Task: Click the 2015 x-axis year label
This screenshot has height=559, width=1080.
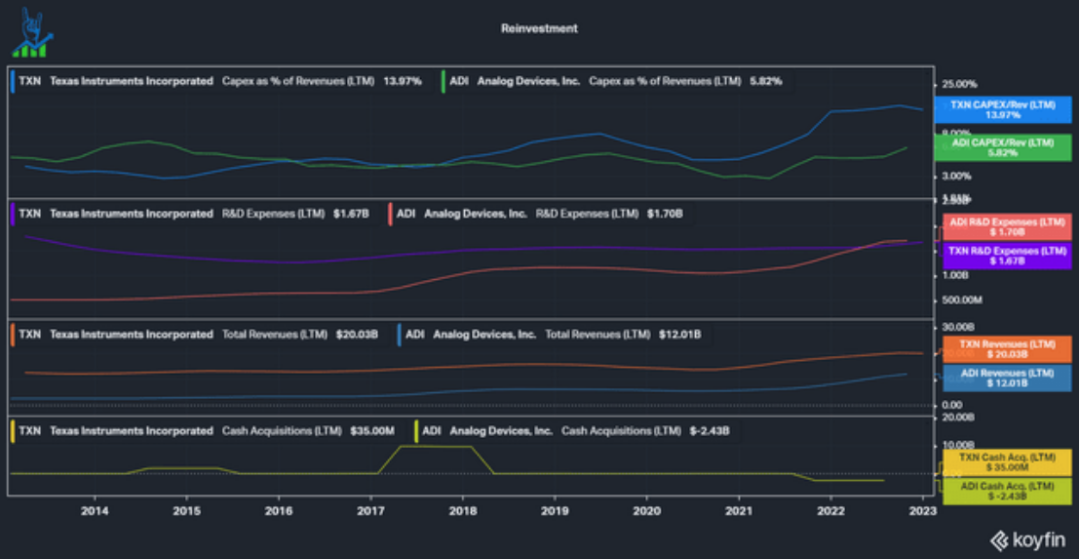Action: [x=187, y=510]
